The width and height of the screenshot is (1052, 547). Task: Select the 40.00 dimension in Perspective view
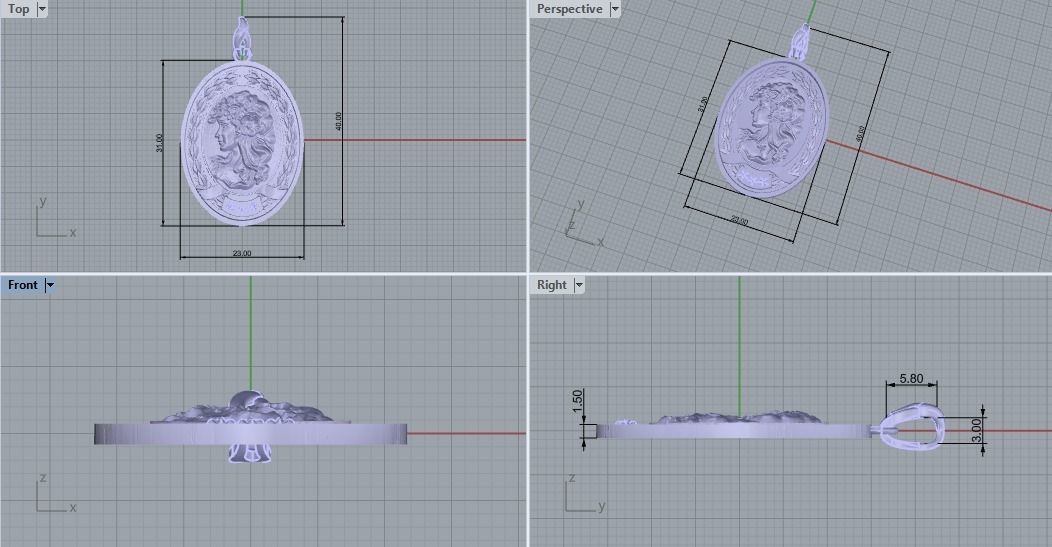tap(860, 134)
